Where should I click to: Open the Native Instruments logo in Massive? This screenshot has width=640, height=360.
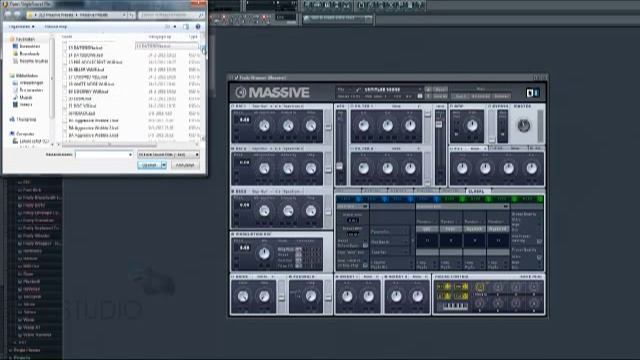[533, 93]
